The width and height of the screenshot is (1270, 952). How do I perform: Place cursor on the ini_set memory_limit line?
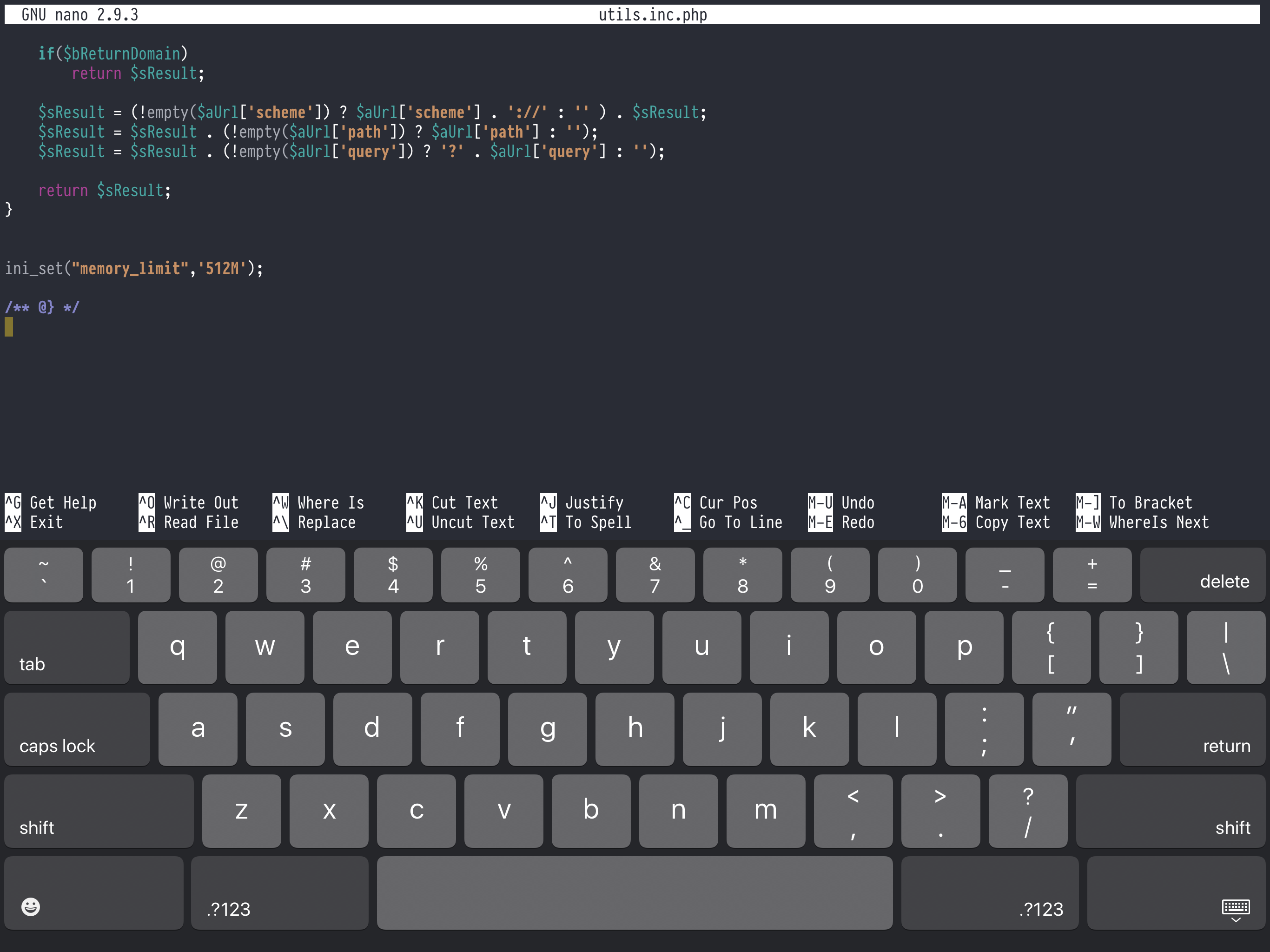(134, 269)
